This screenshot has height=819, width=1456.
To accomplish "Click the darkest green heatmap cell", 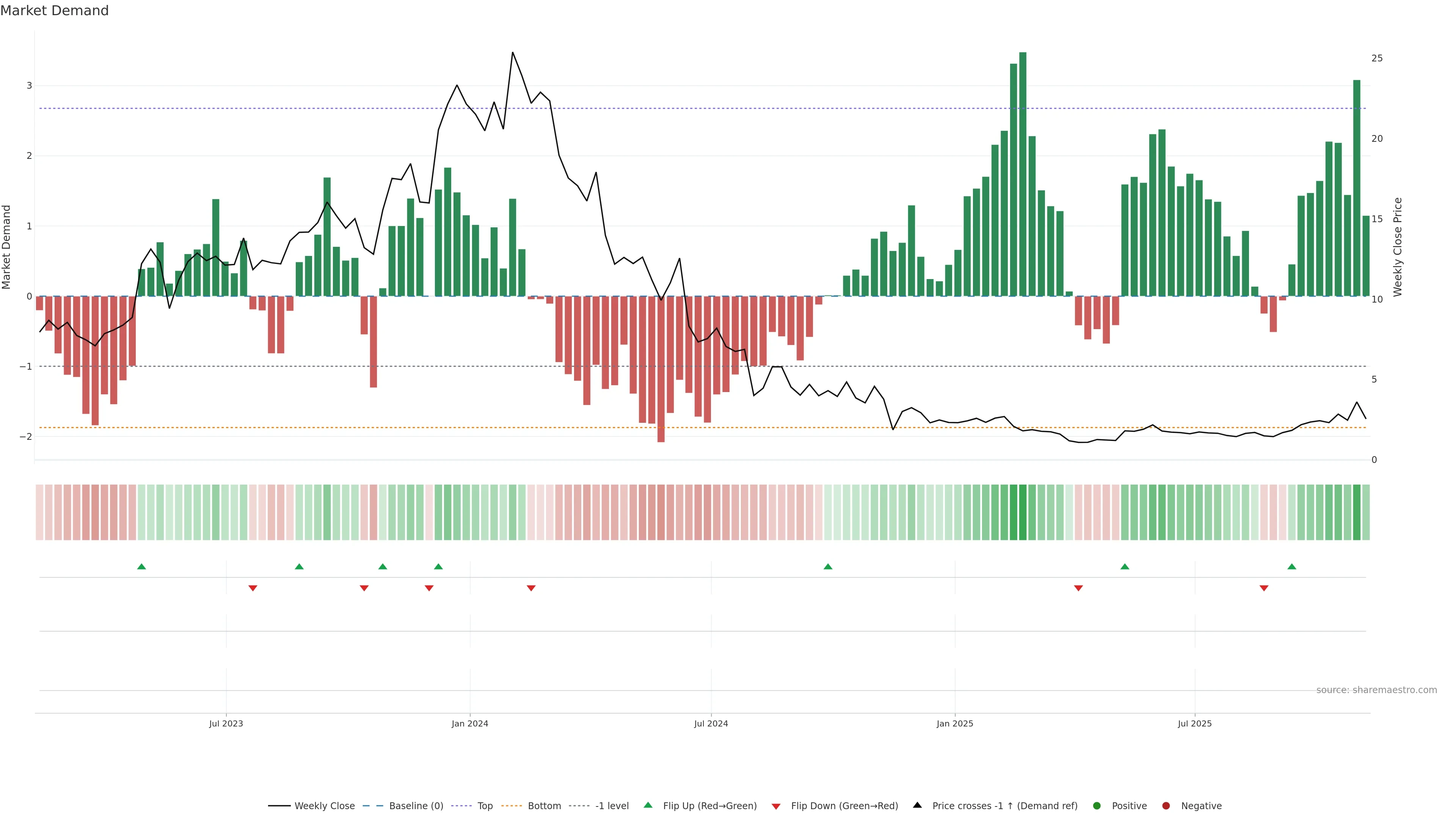I will 1023,512.
